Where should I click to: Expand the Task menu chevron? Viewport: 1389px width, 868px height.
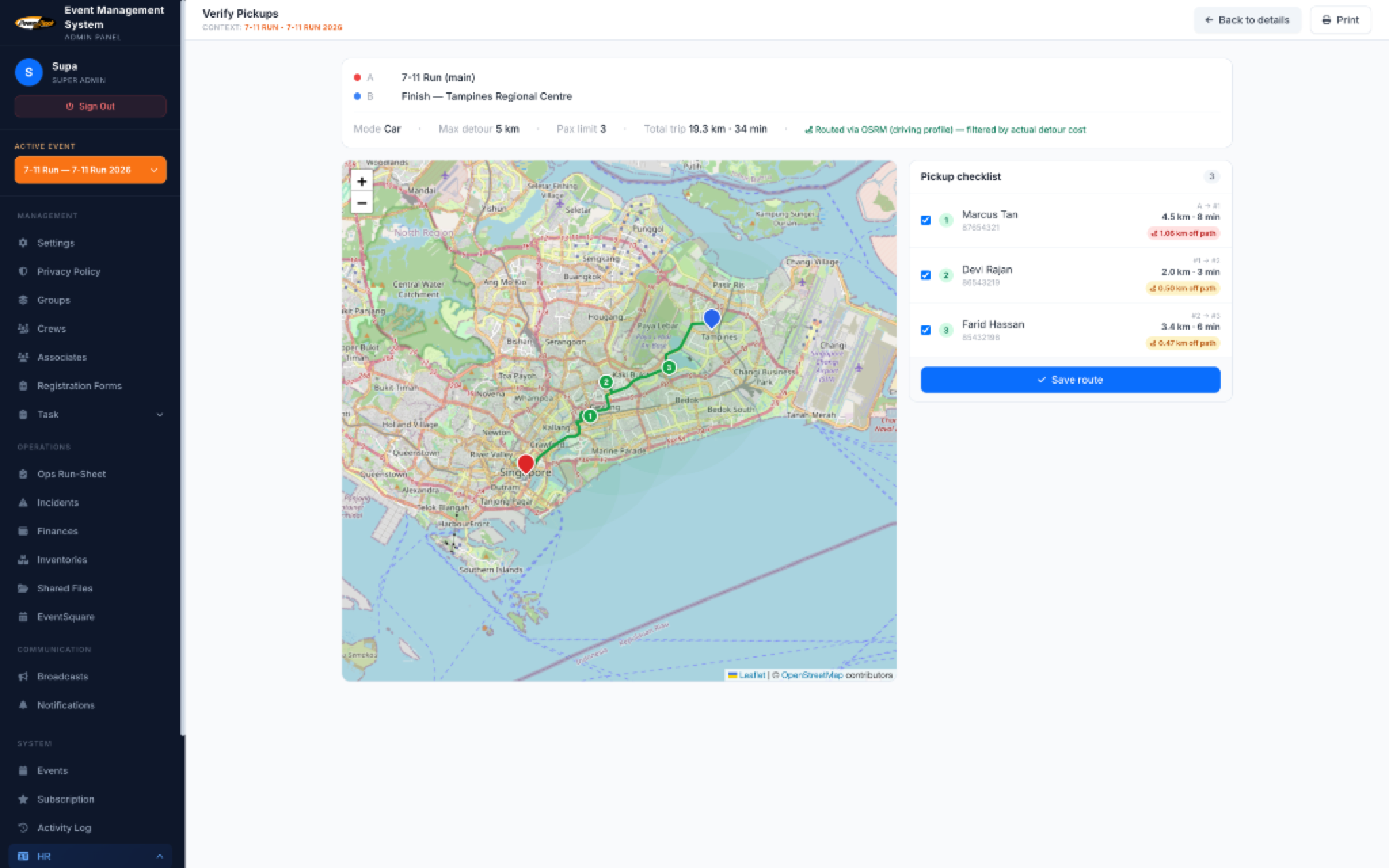[160, 414]
